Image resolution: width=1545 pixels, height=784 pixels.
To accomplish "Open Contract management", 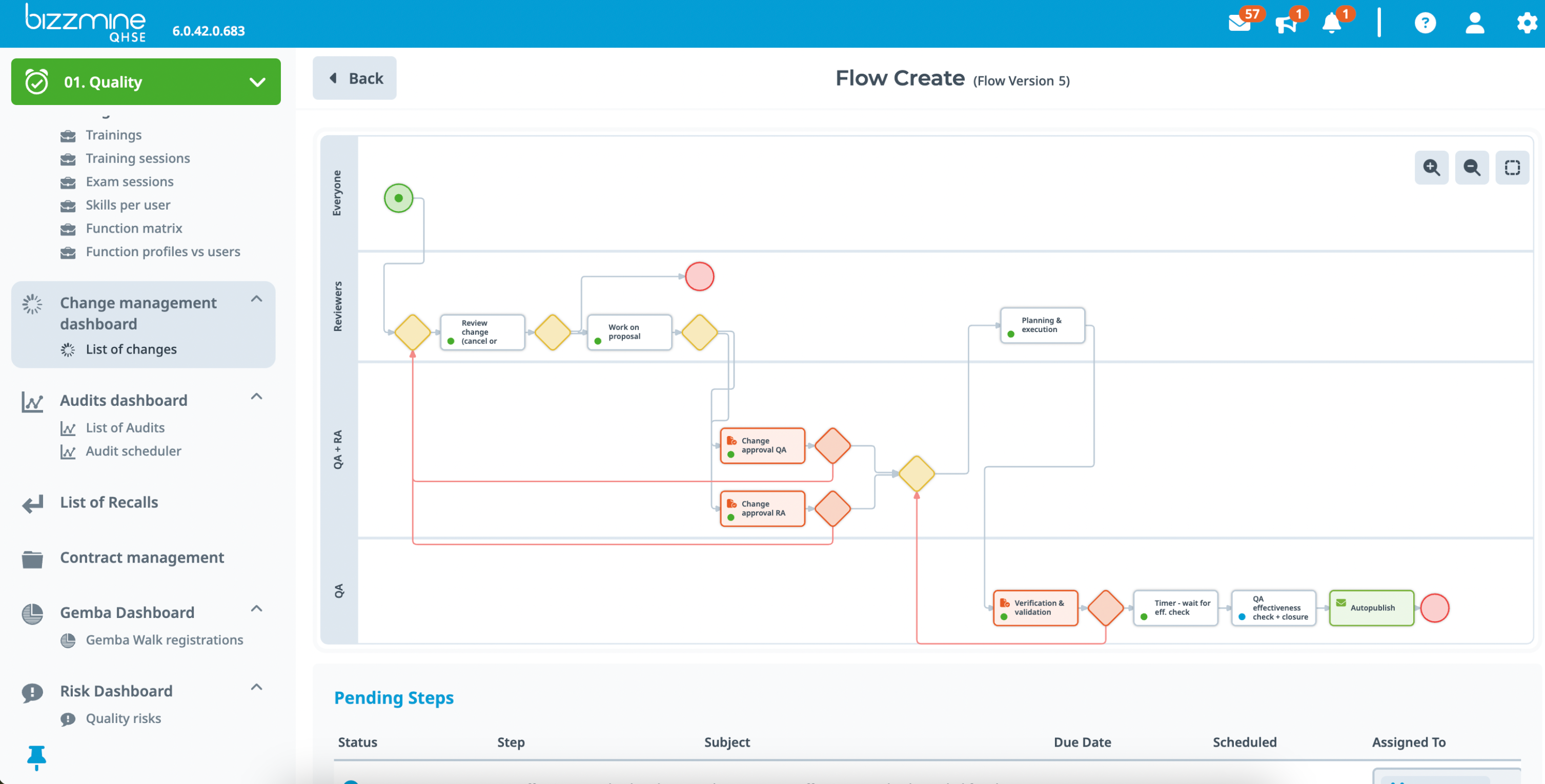I will point(141,558).
